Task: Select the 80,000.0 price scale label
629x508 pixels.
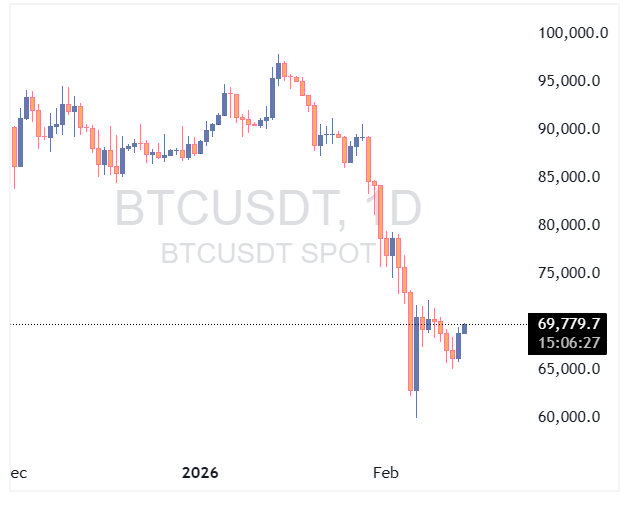Action: [x=570, y=225]
